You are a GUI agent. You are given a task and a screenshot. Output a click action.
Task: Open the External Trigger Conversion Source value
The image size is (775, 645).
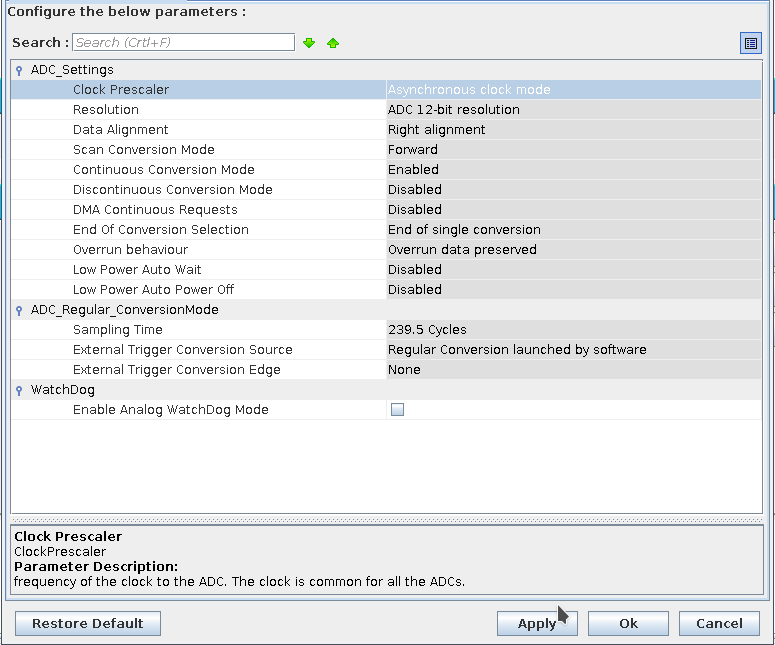(x=572, y=350)
